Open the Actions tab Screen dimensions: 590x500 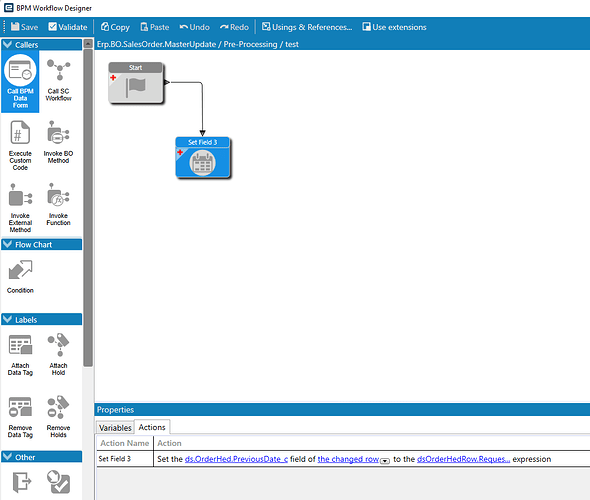pyautogui.click(x=152, y=427)
